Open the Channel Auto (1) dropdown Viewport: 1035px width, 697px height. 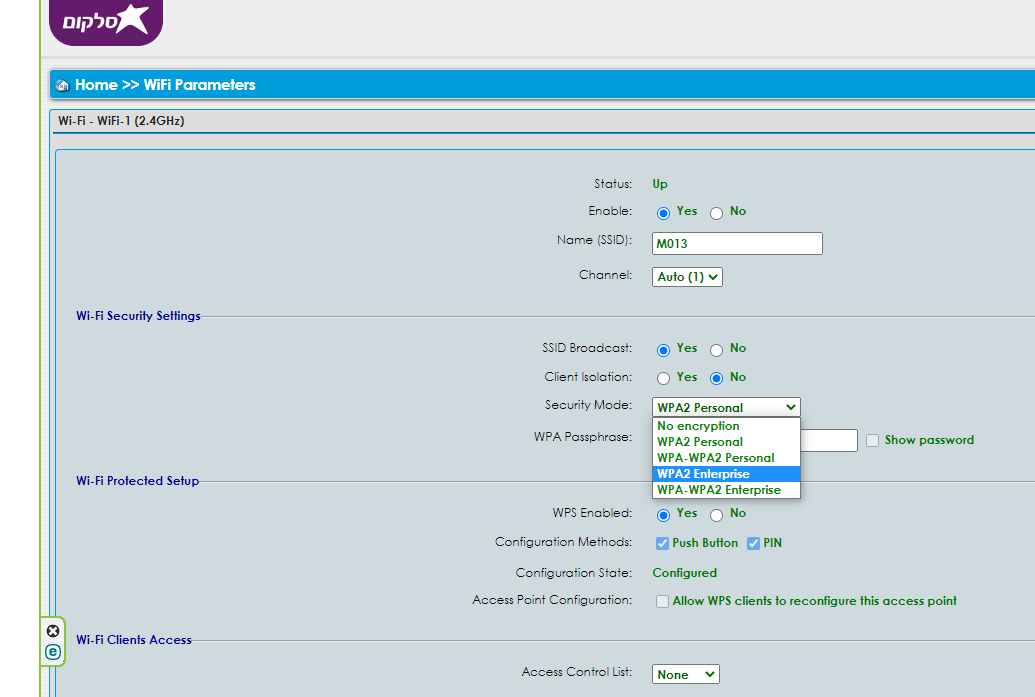pyautogui.click(x=687, y=277)
